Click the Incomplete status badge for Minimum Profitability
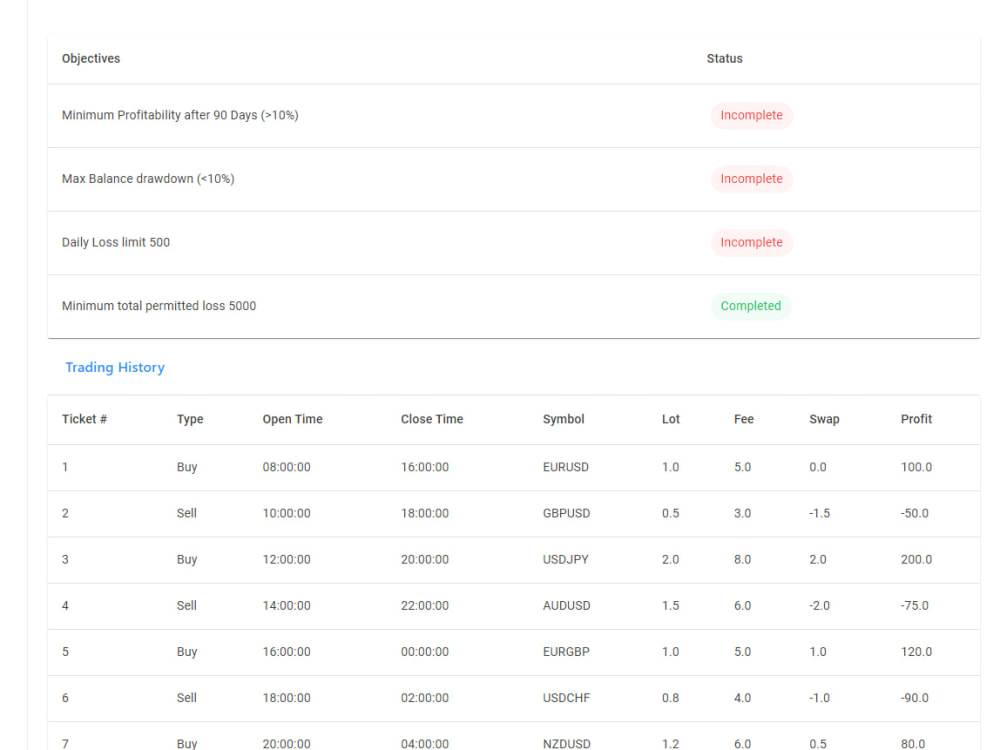Screen dimensions: 1000x750 (751, 115)
